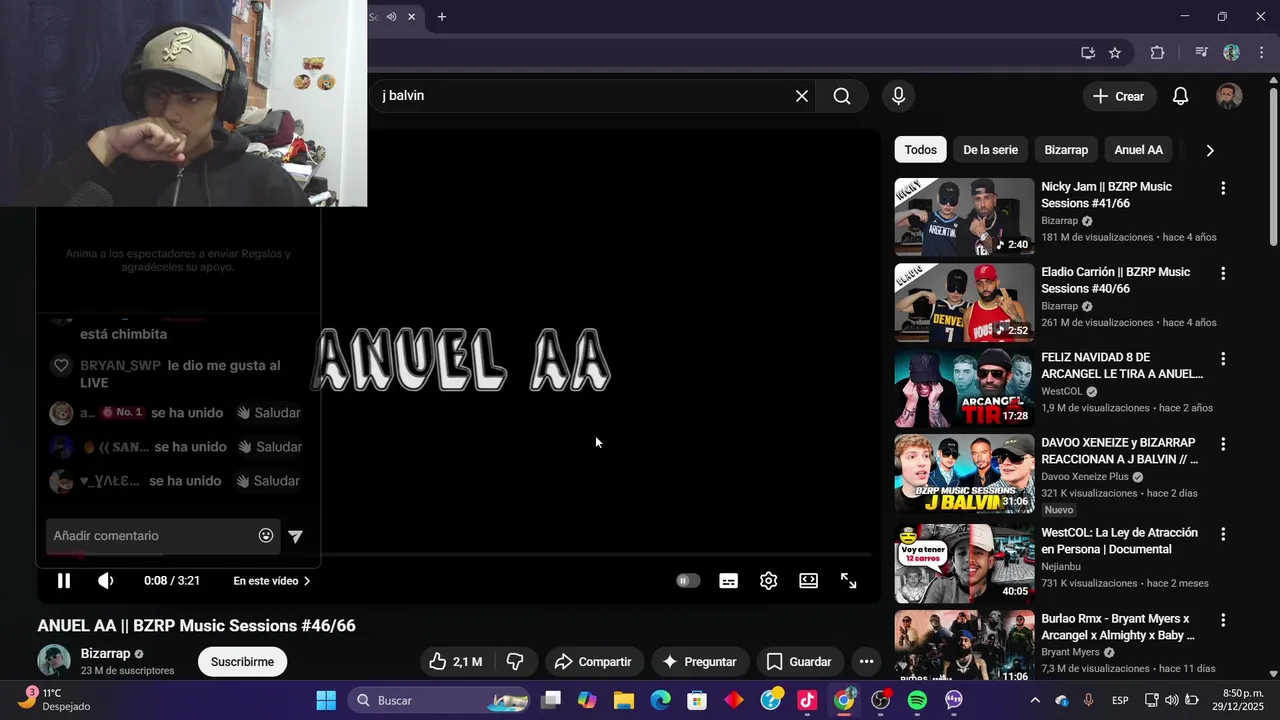This screenshot has height=720, width=1280.
Task: Click the Compartir share button
Action: pos(593,662)
